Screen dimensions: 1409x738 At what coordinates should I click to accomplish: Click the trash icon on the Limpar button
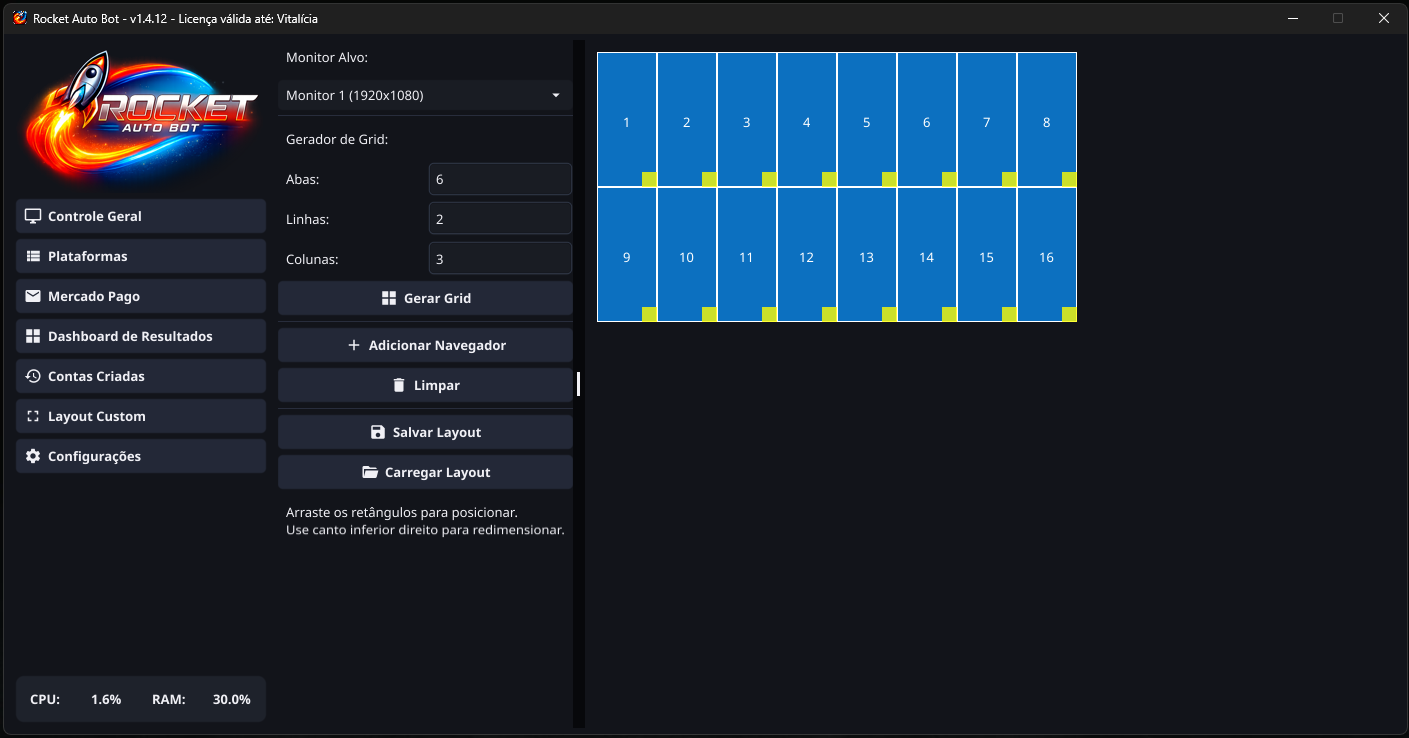[399, 385]
